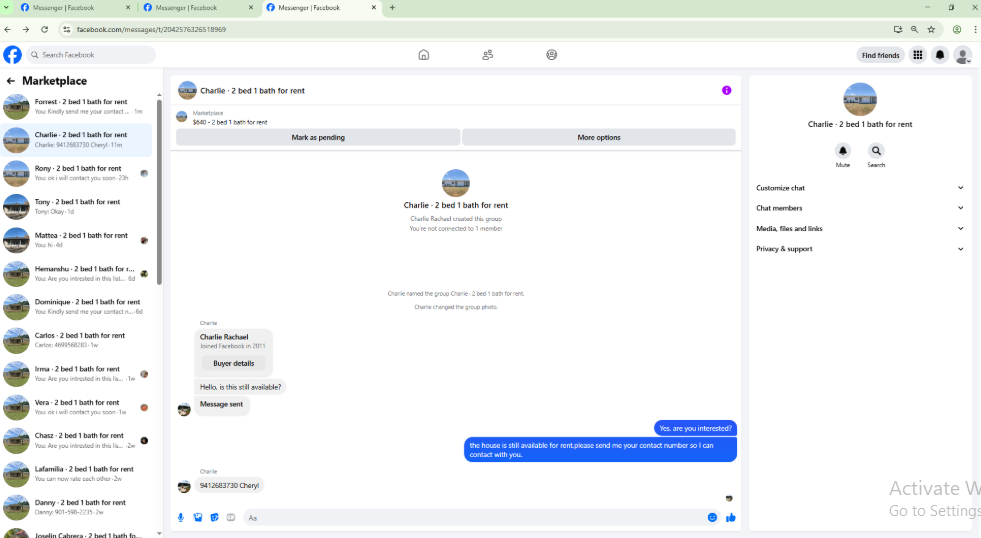Send a thumbs-up like

(731, 517)
